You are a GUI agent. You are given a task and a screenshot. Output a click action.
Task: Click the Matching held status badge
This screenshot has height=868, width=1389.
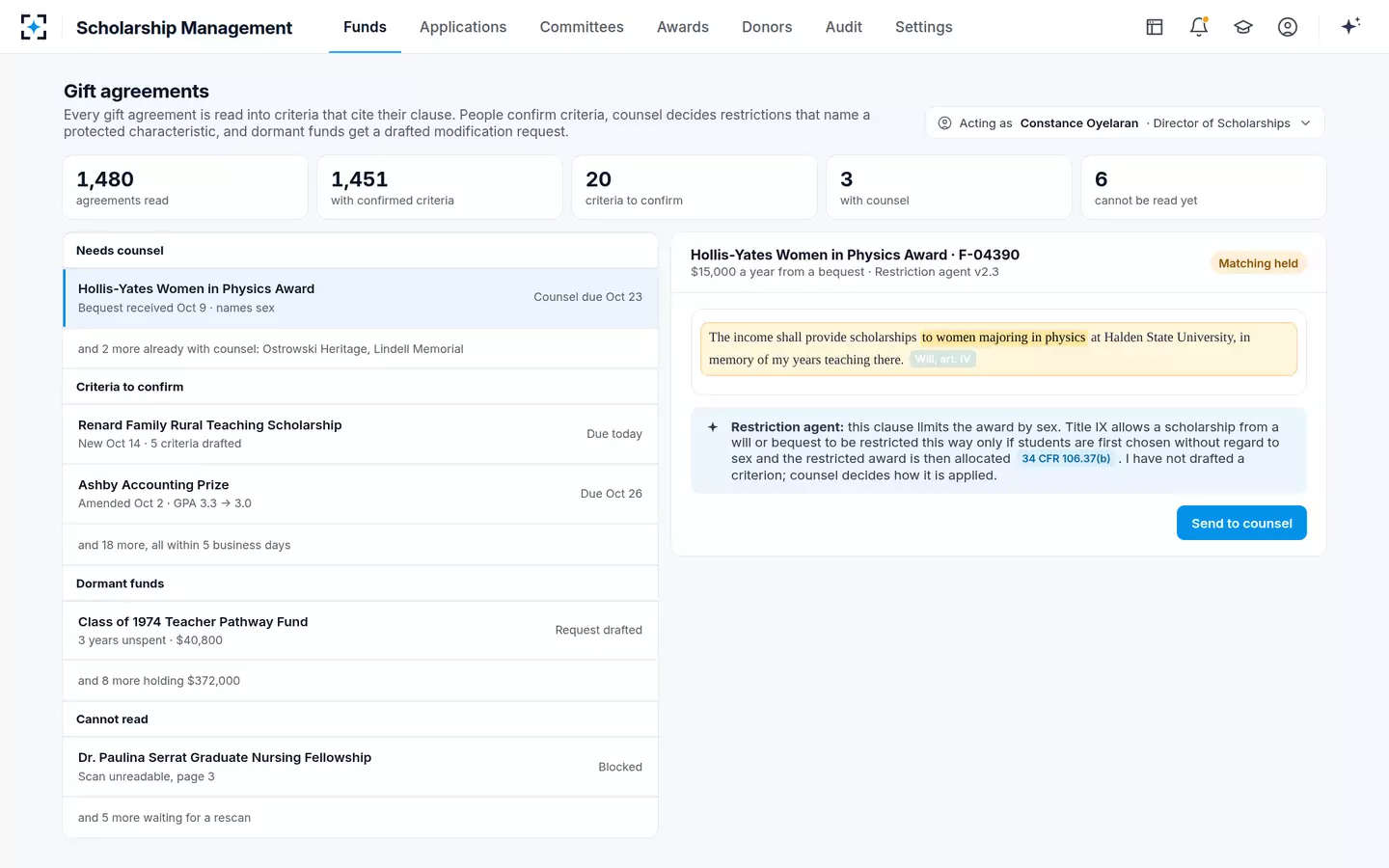point(1258,263)
